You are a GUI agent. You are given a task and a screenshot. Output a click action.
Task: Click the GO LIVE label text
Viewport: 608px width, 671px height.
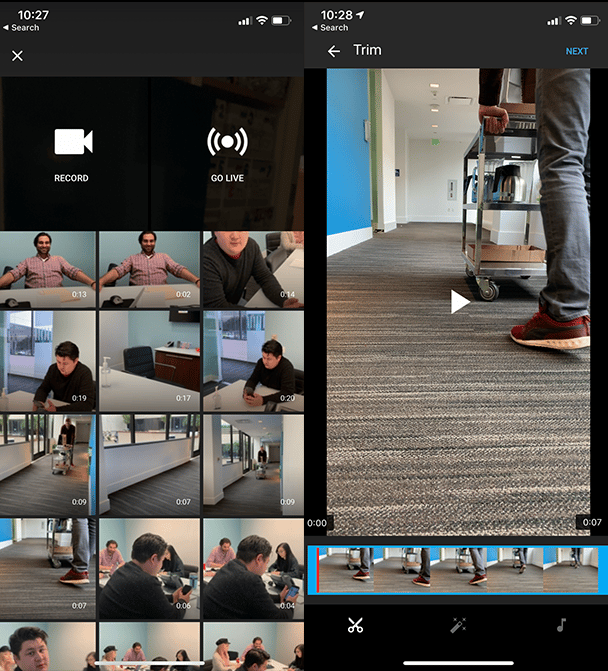tap(227, 178)
